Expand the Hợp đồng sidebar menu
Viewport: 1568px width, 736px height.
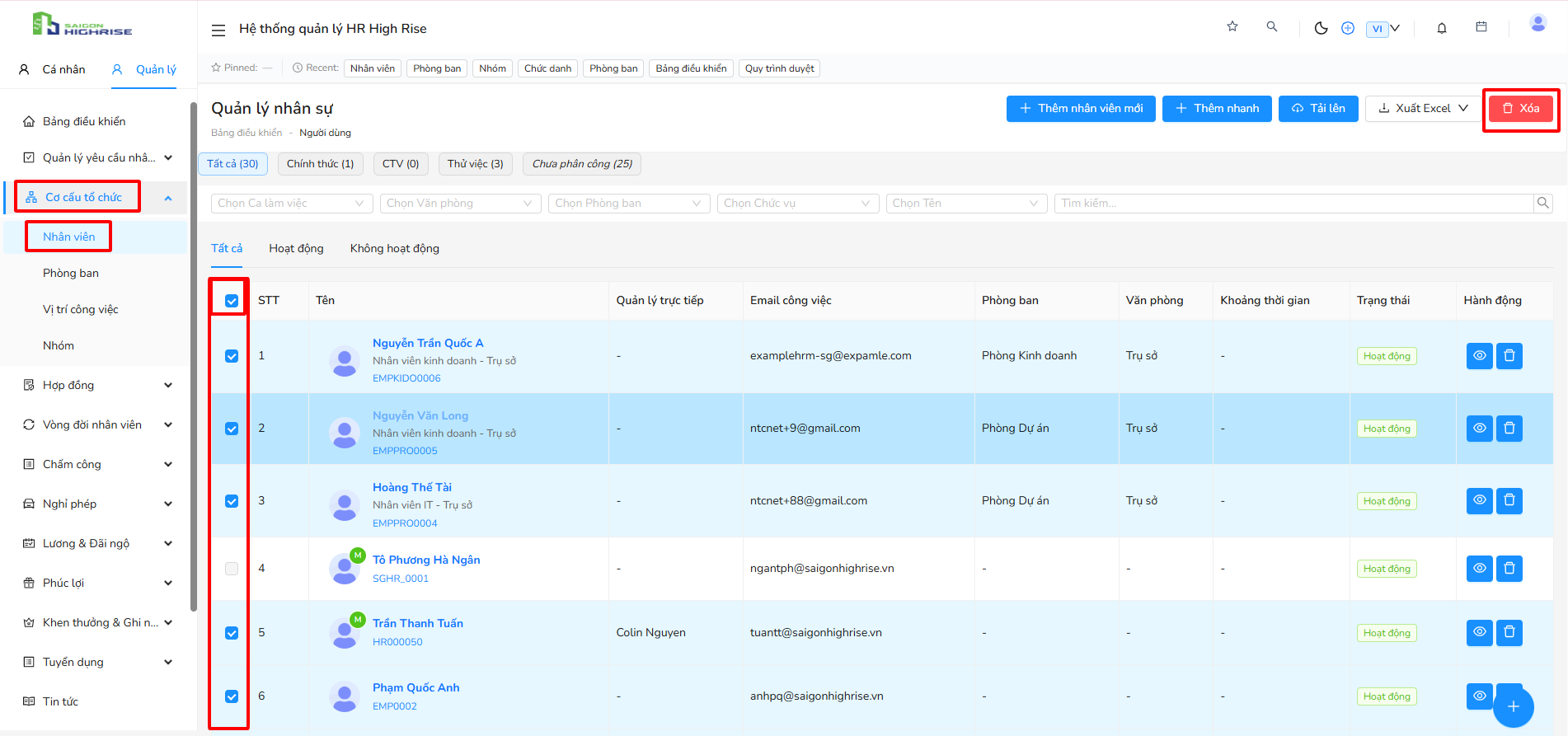pyautogui.click(x=98, y=385)
